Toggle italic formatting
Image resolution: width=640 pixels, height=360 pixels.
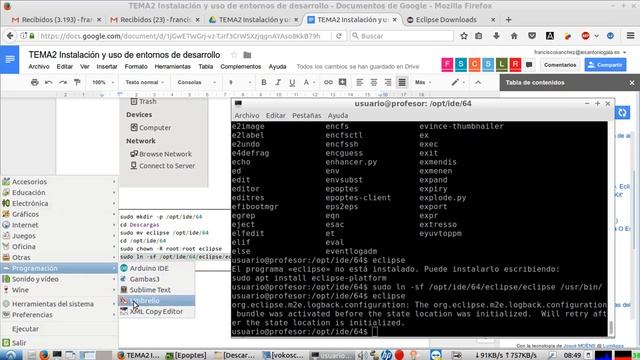pos(278,82)
